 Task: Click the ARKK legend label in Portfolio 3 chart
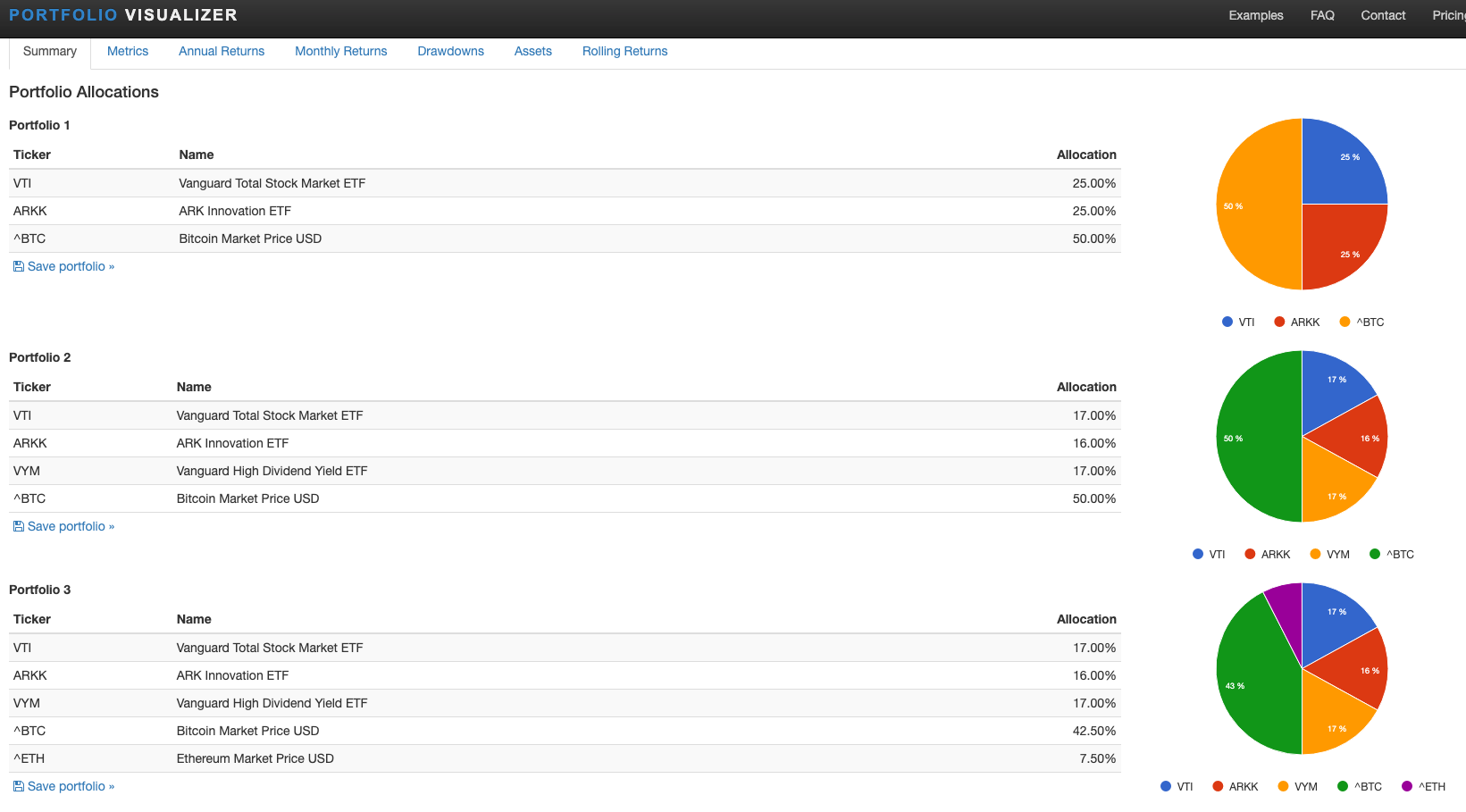coord(1244,786)
